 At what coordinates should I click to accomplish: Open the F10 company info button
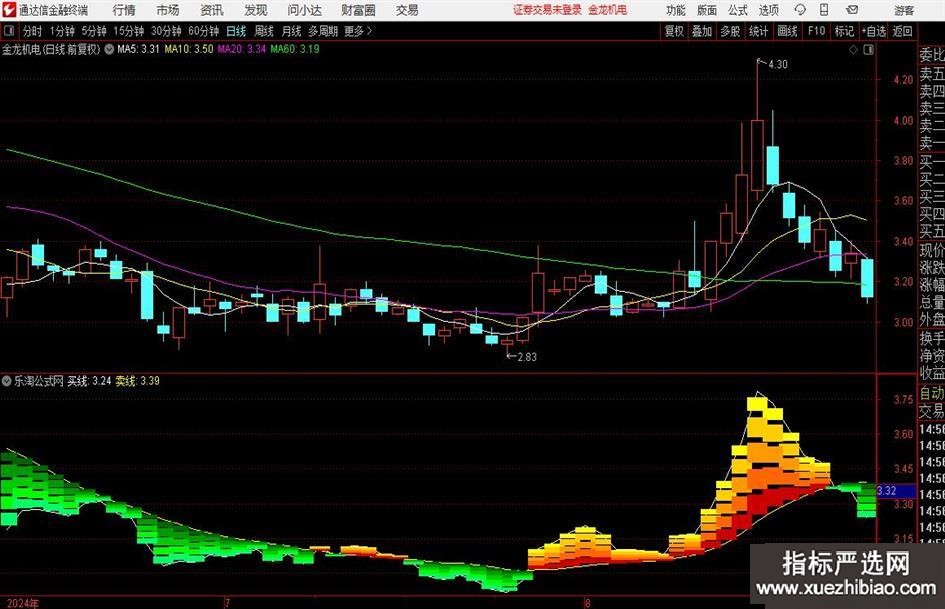(817, 31)
